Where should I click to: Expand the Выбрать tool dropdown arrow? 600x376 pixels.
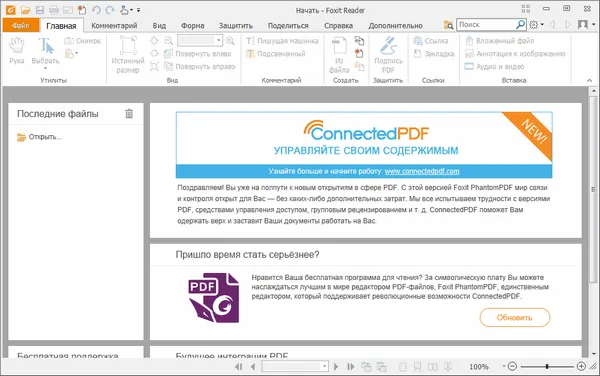45,69
